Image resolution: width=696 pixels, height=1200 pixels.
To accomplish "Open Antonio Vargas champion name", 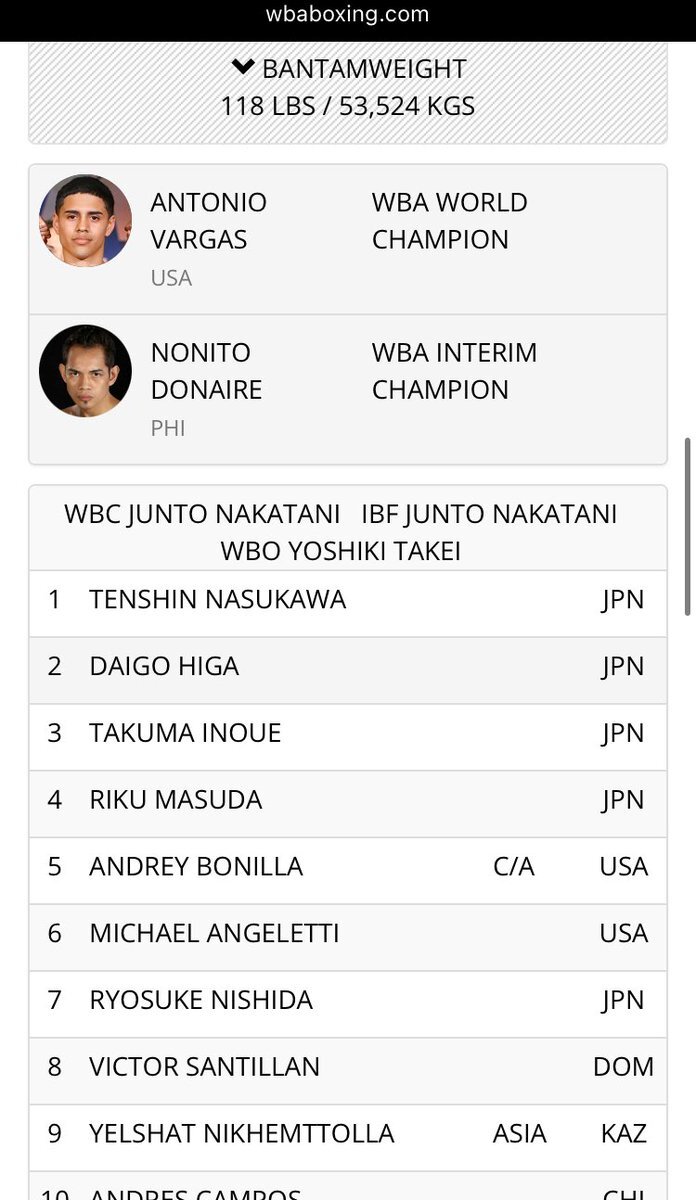I will click(208, 221).
